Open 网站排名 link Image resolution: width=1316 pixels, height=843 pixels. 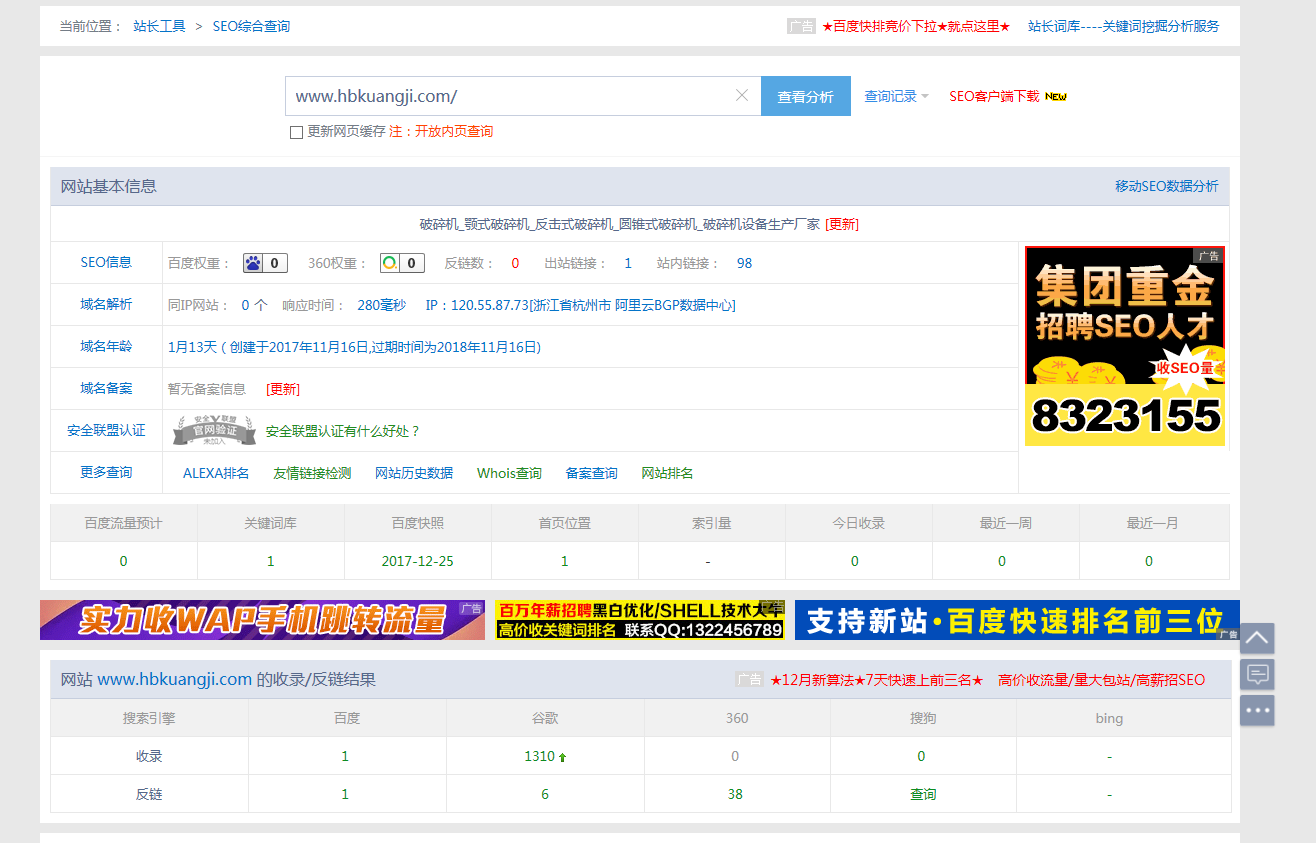pos(667,473)
